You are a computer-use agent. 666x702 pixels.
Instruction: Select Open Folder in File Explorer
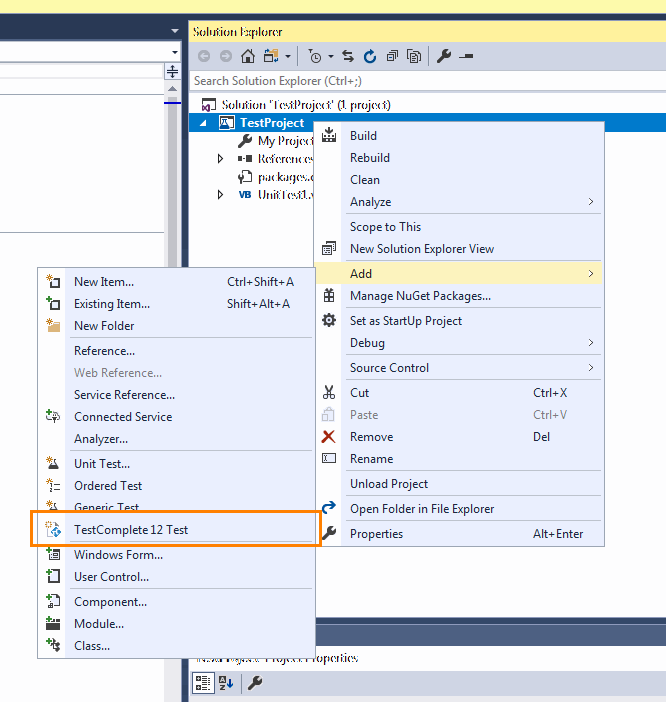point(421,509)
